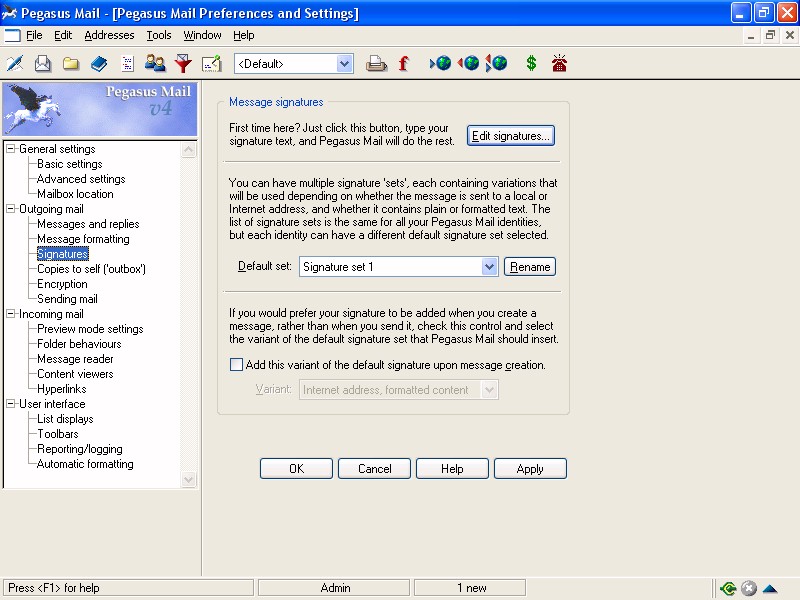Image resolution: width=800 pixels, height=600 pixels.
Task: Open the Window menu
Action: pyautogui.click(x=202, y=35)
